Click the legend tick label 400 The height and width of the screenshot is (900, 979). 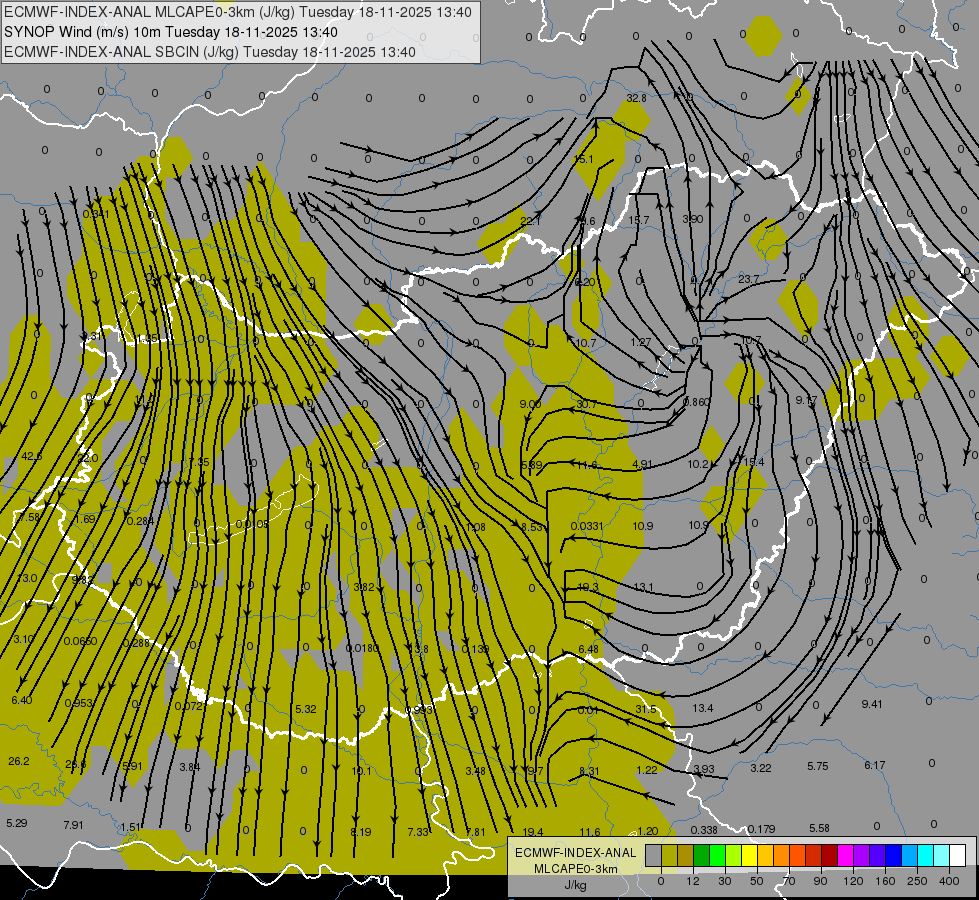click(x=949, y=881)
